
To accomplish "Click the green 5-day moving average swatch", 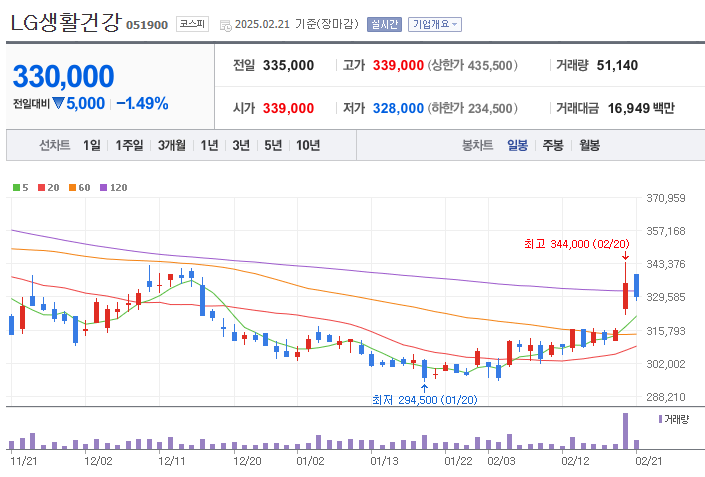I will click(17, 187).
